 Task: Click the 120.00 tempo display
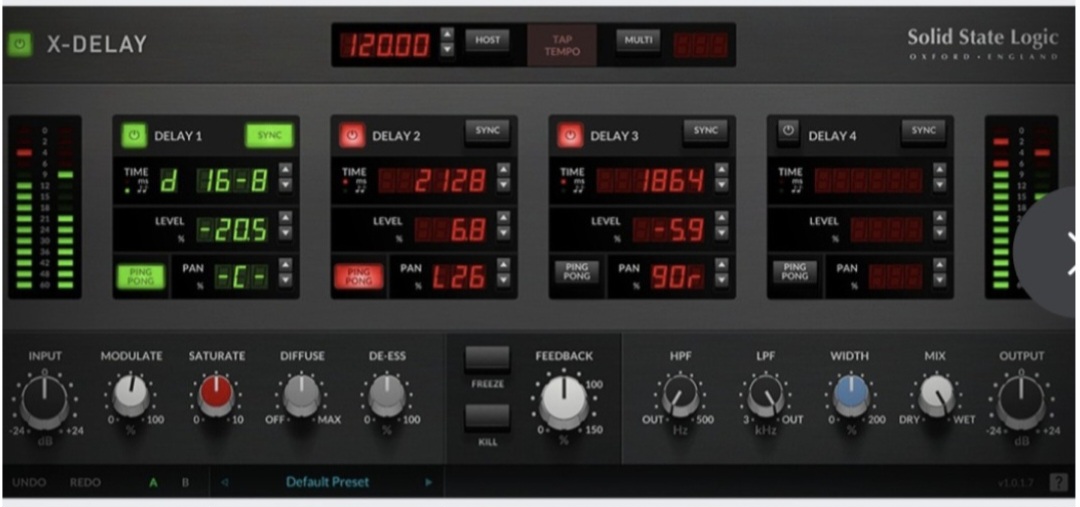pos(388,45)
